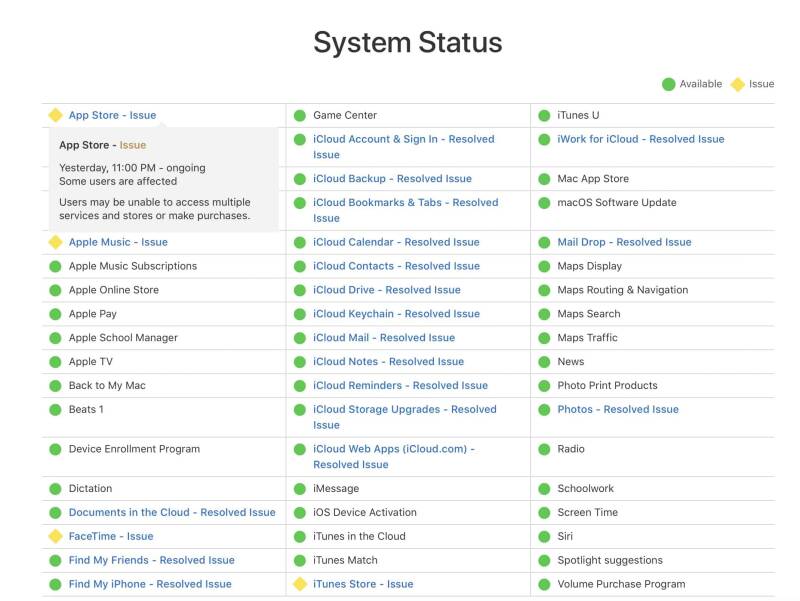800x601 pixels.
Task: Click the green dot beside Apple Online Store
Action: [55, 290]
